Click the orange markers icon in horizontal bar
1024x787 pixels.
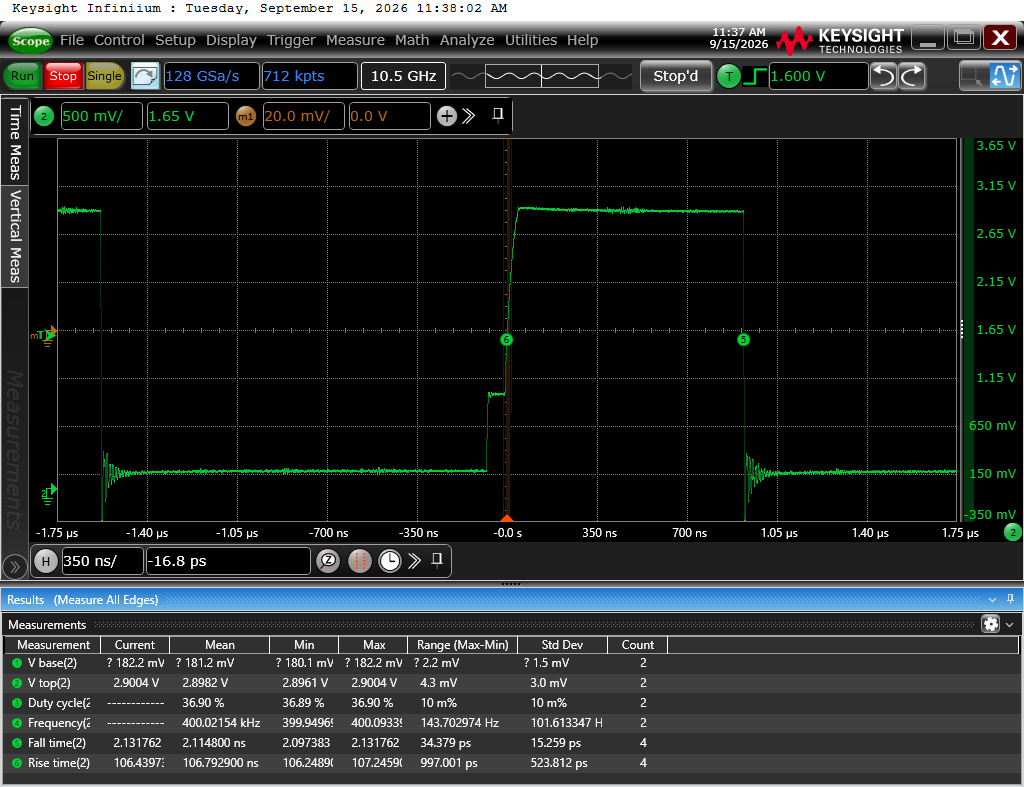(x=359, y=561)
